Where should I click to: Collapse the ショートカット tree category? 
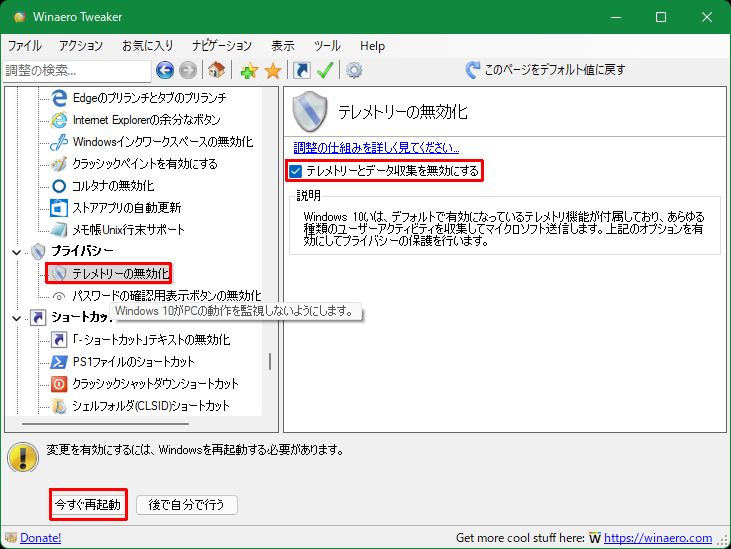coord(16,318)
